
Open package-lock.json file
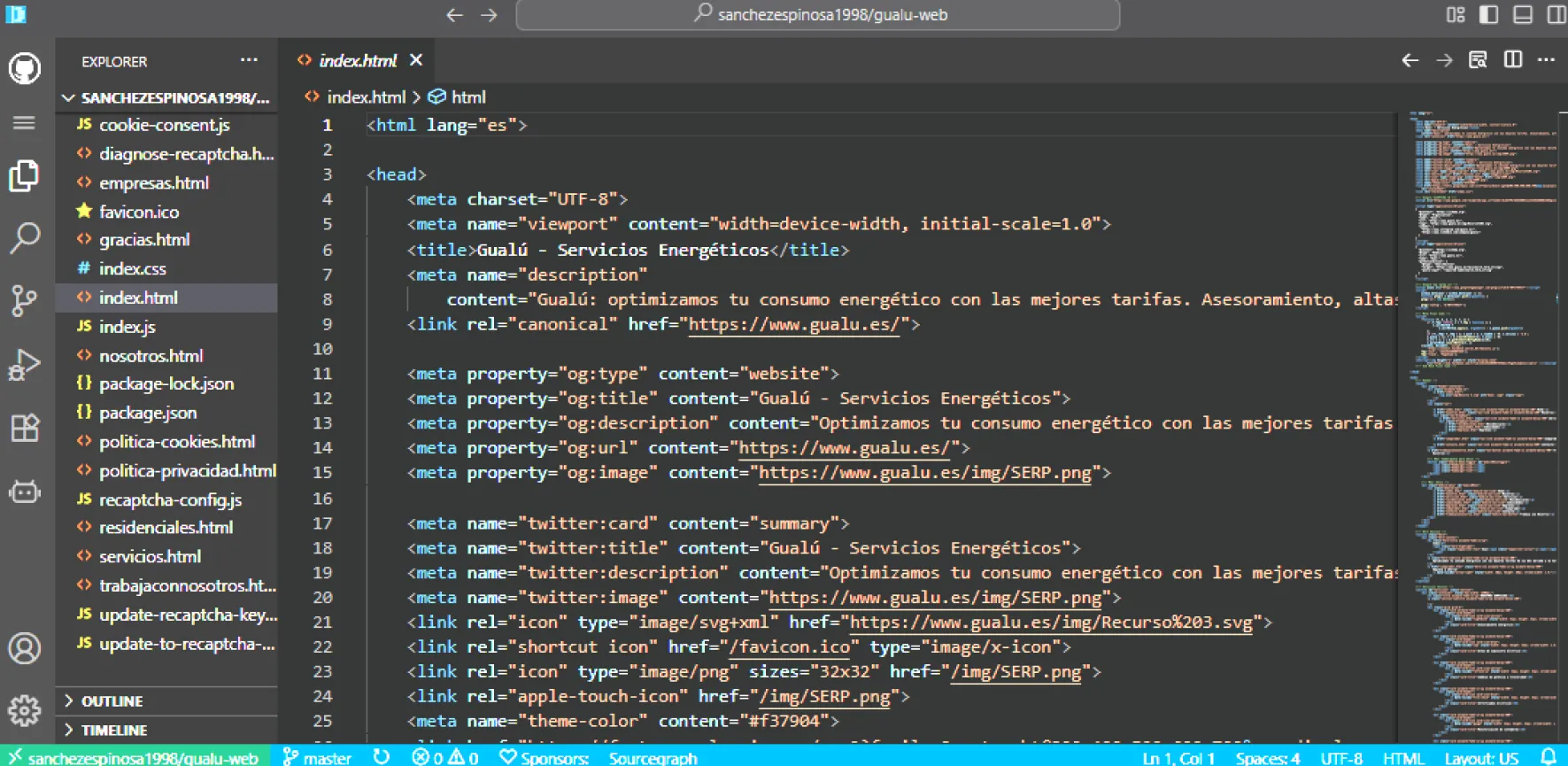pyautogui.click(x=166, y=383)
